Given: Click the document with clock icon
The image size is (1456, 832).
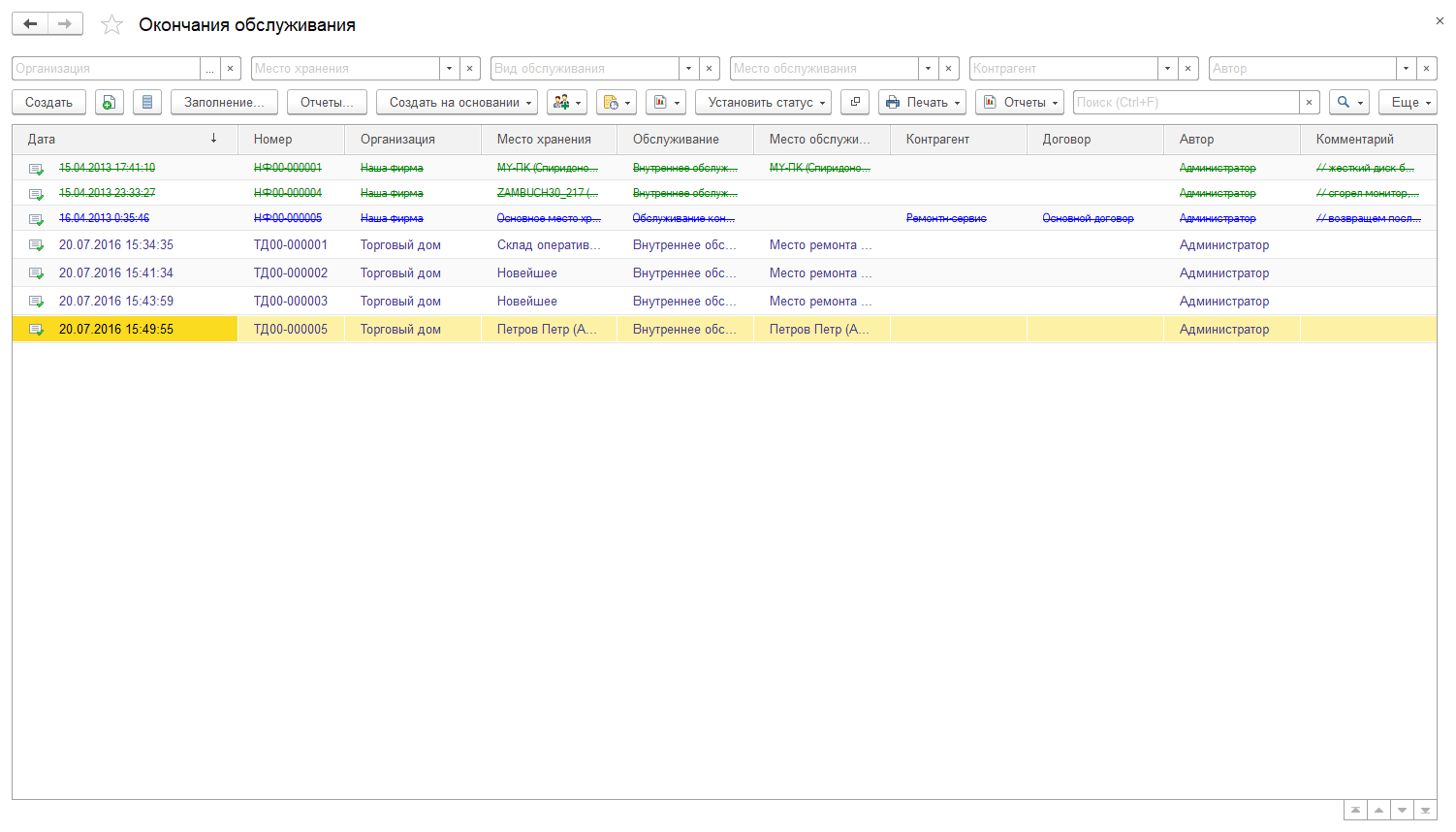Looking at the screenshot, I should 616,103.
